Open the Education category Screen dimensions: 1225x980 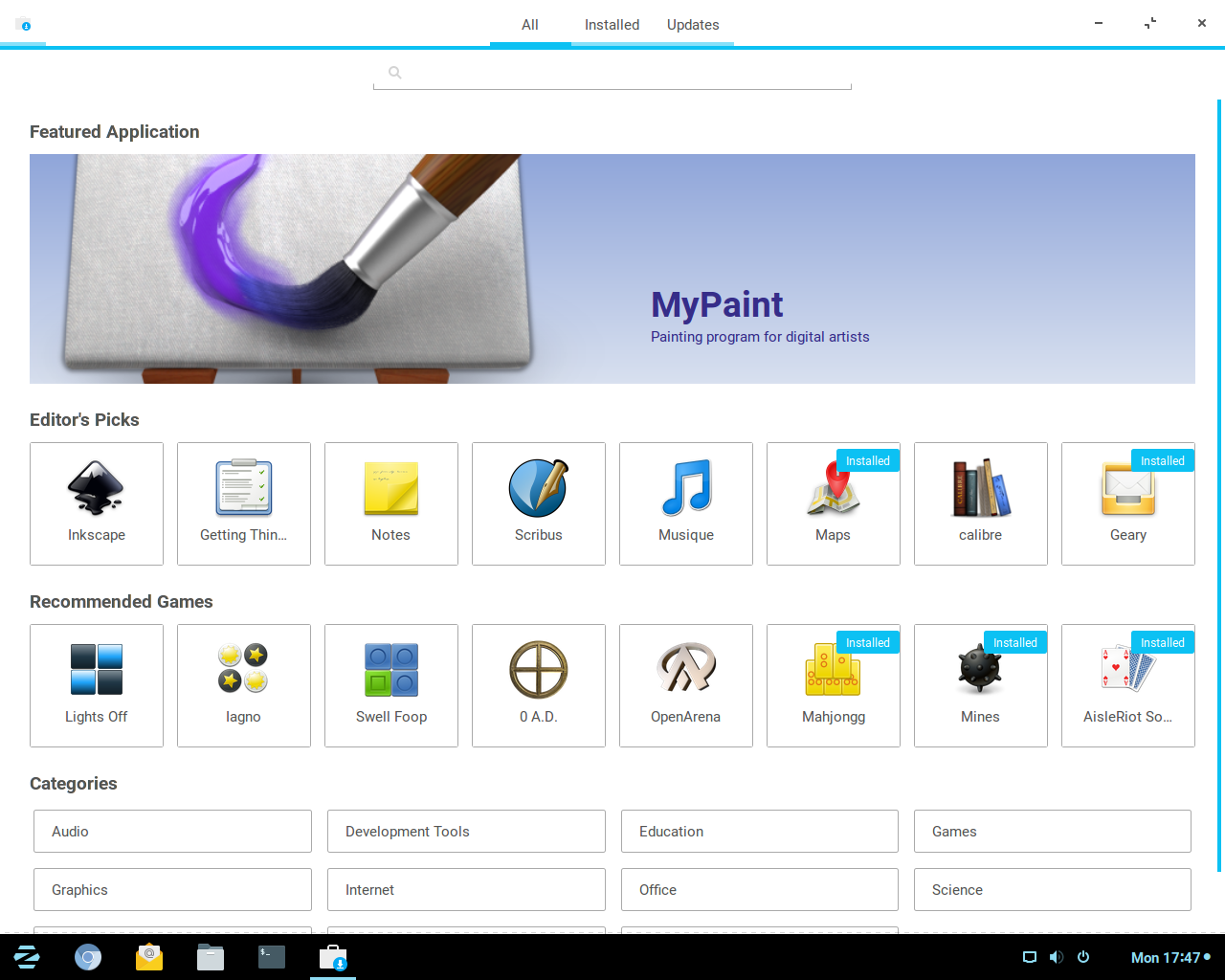click(760, 832)
